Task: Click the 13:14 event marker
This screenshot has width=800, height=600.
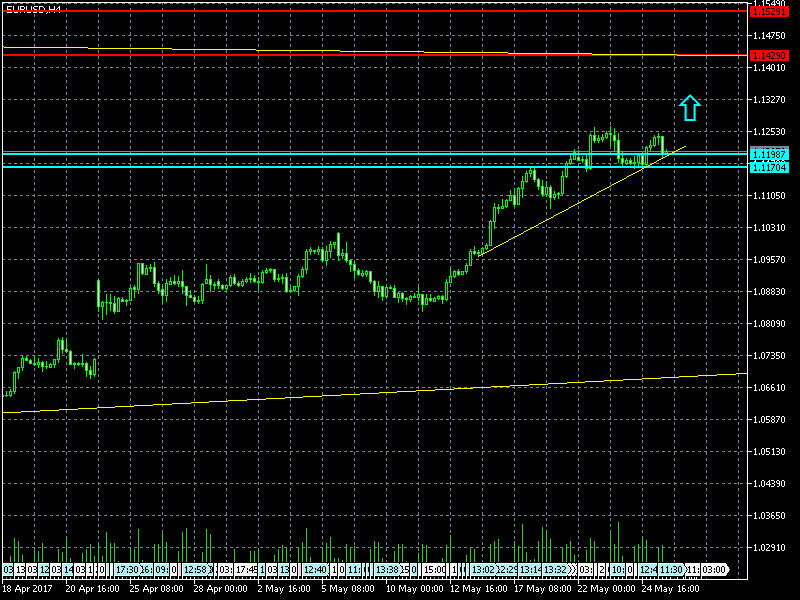Action: click(x=530, y=569)
